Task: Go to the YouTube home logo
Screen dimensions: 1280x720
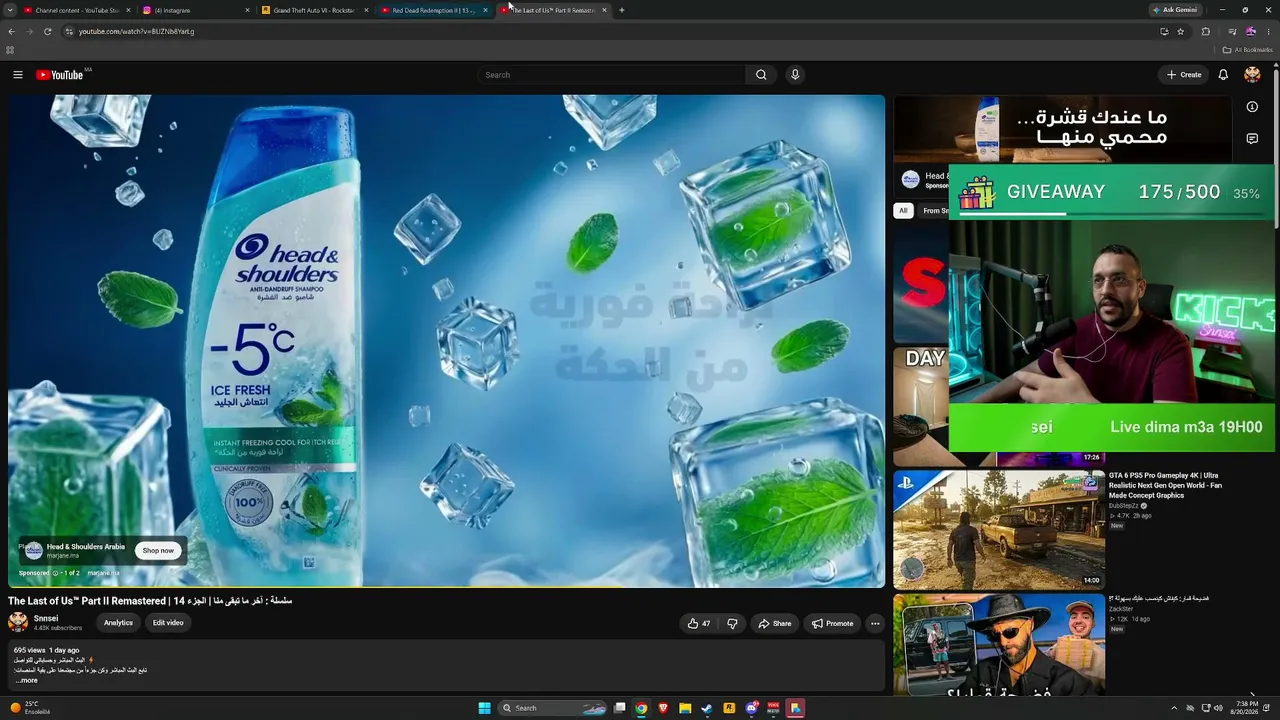Action: [x=60, y=75]
